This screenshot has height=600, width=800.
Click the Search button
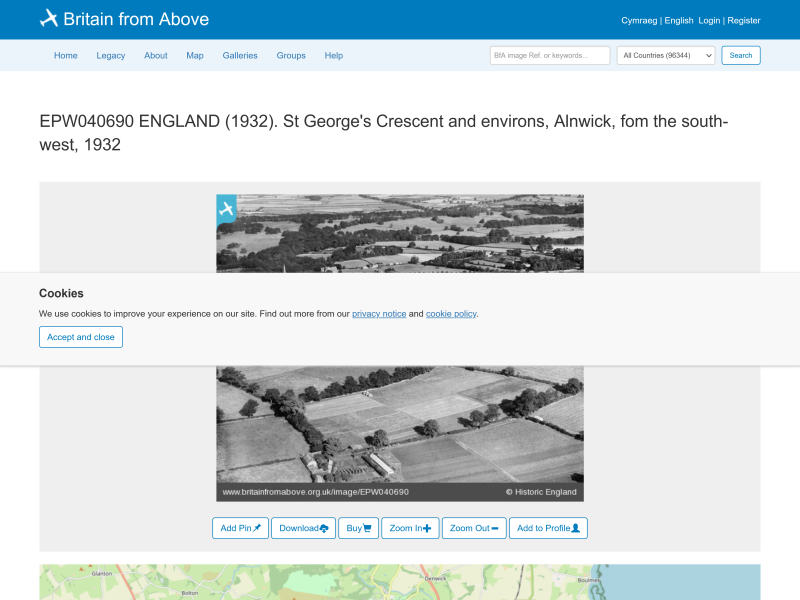click(x=741, y=55)
